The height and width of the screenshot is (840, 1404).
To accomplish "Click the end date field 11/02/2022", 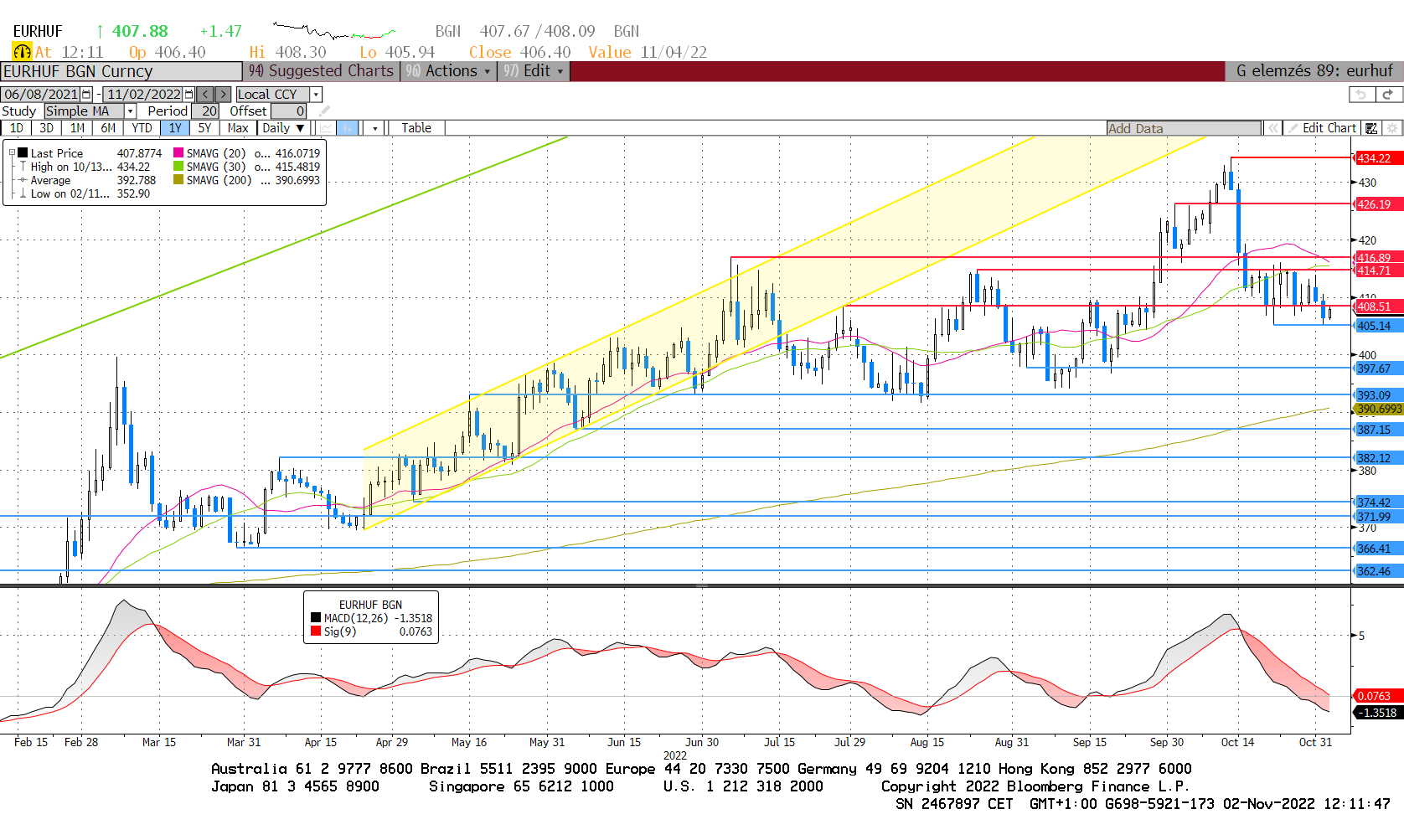I will [x=144, y=95].
